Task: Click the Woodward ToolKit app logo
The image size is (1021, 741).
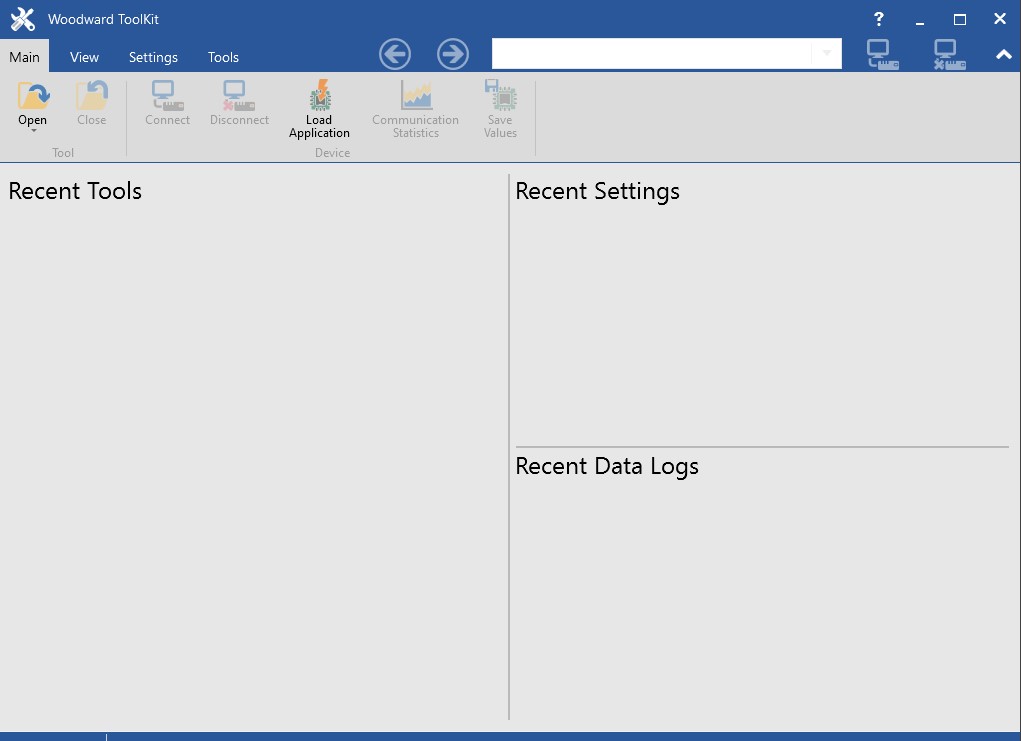Action: [x=23, y=20]
